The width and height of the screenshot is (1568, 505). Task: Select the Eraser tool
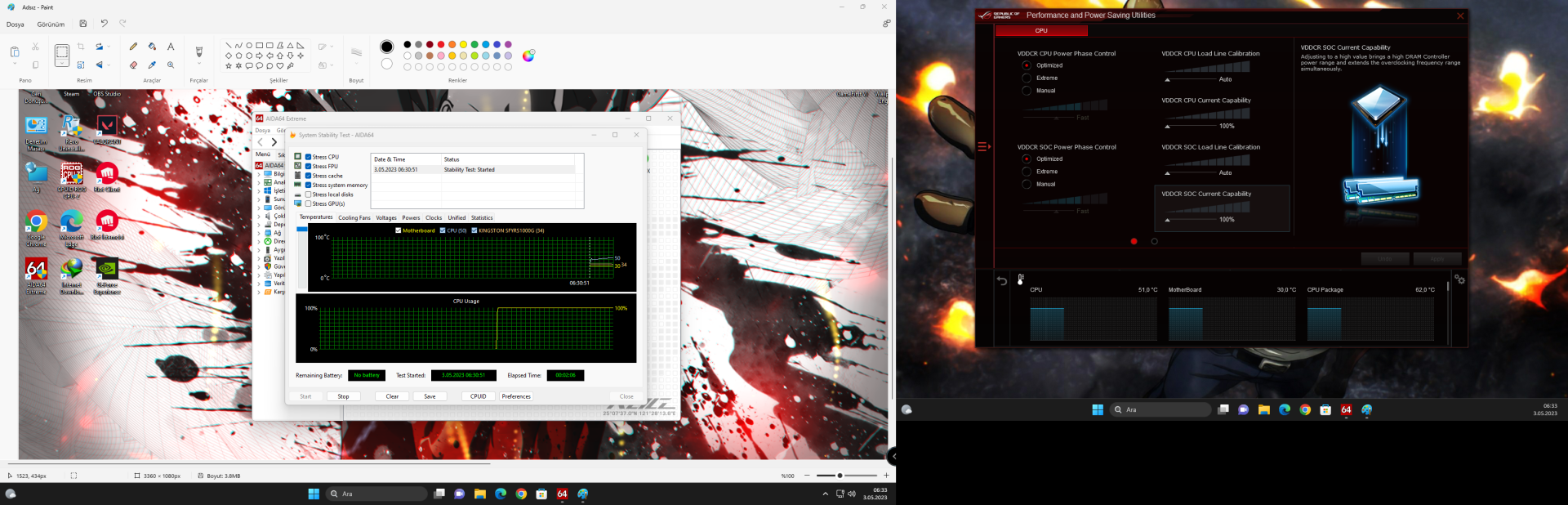coord(133,65)
